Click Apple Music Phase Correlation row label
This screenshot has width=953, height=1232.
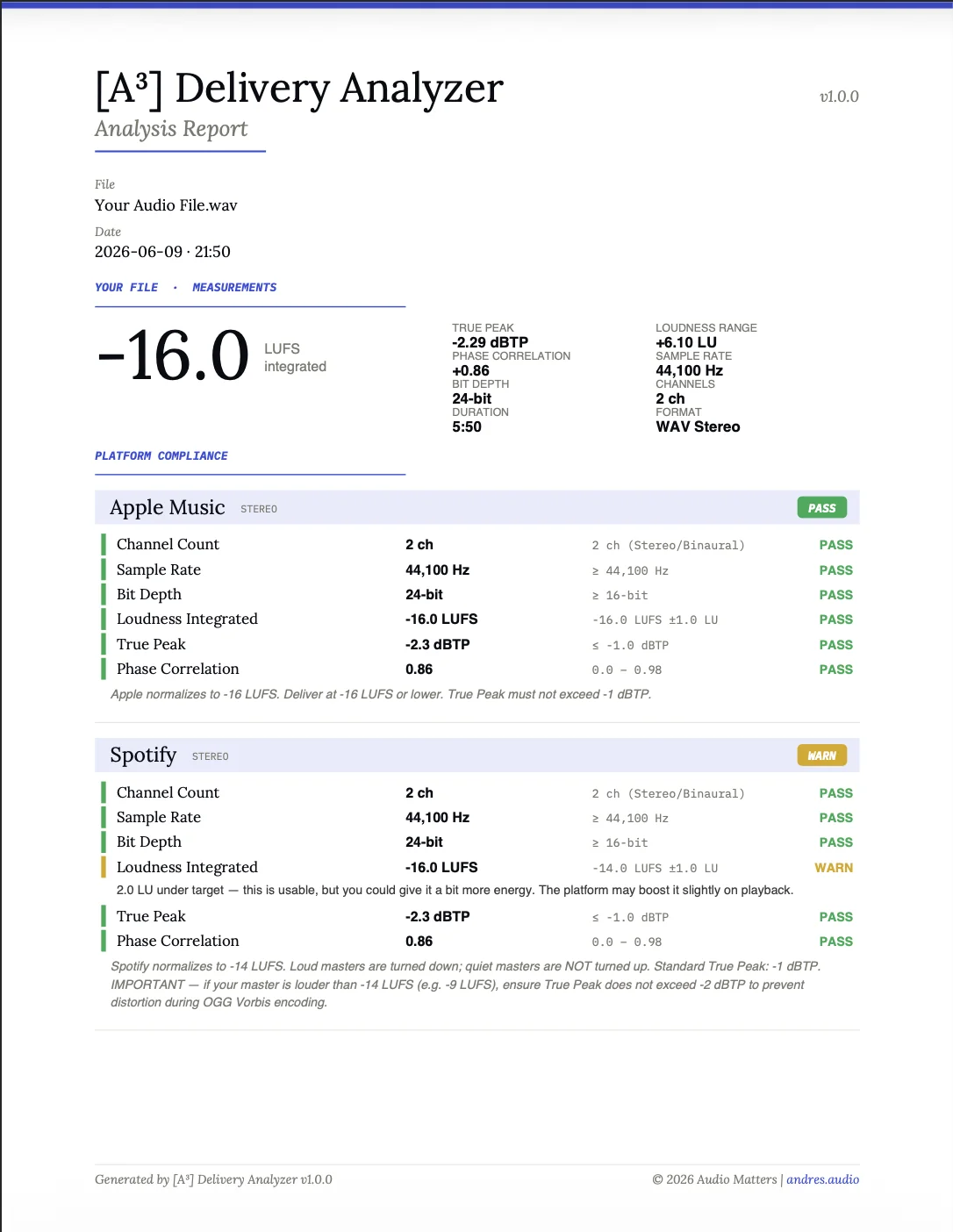(x=177, y=669)
